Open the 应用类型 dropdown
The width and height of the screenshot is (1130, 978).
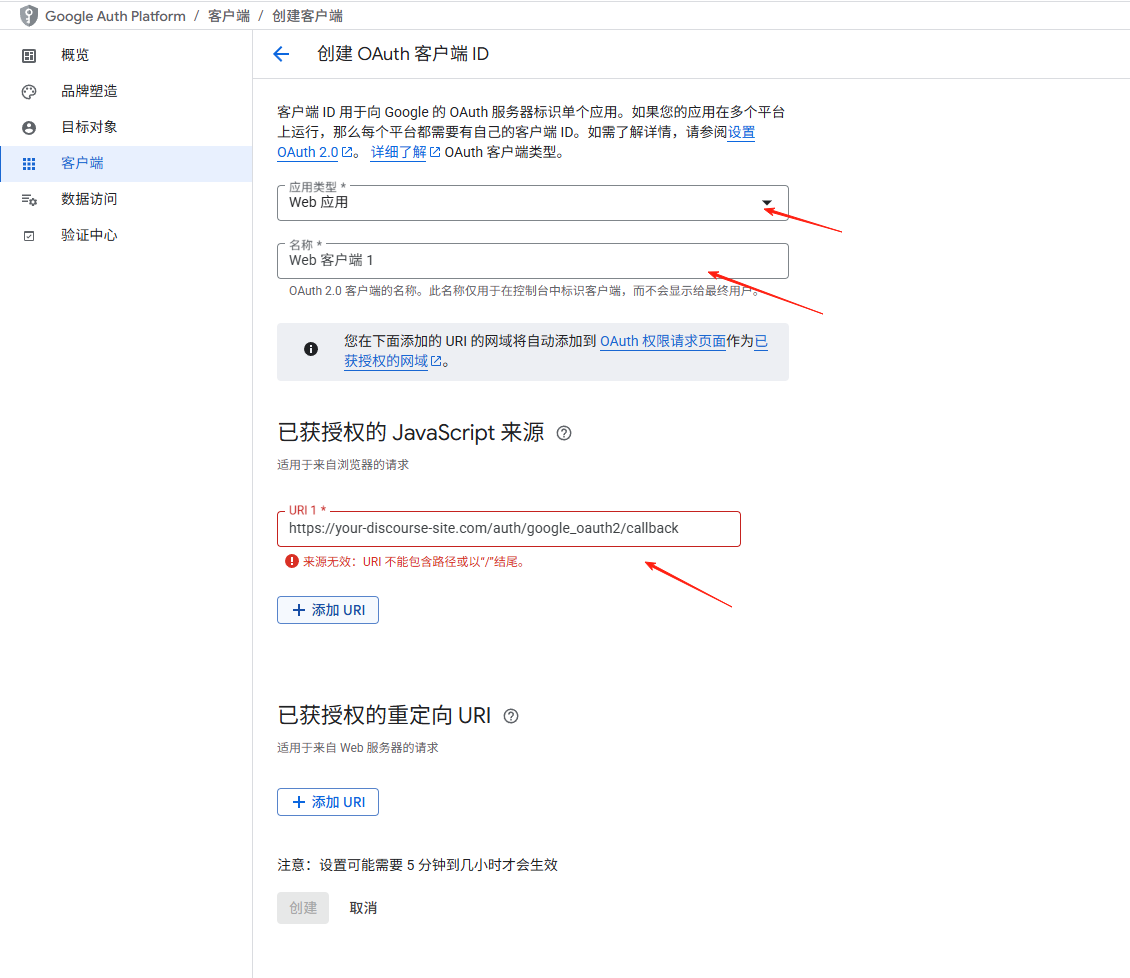click(x=533, y=203)
